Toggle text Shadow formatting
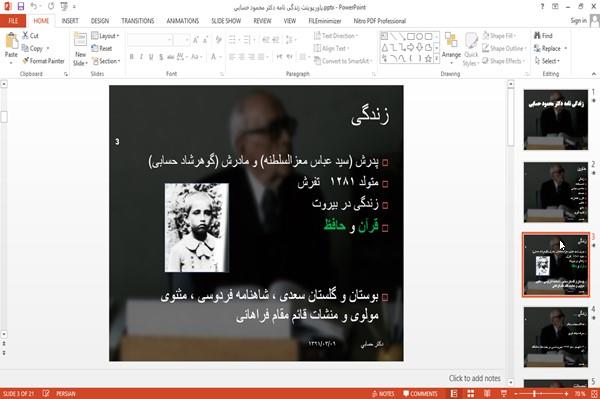This screenshot has height=399, width=600. 161,57
